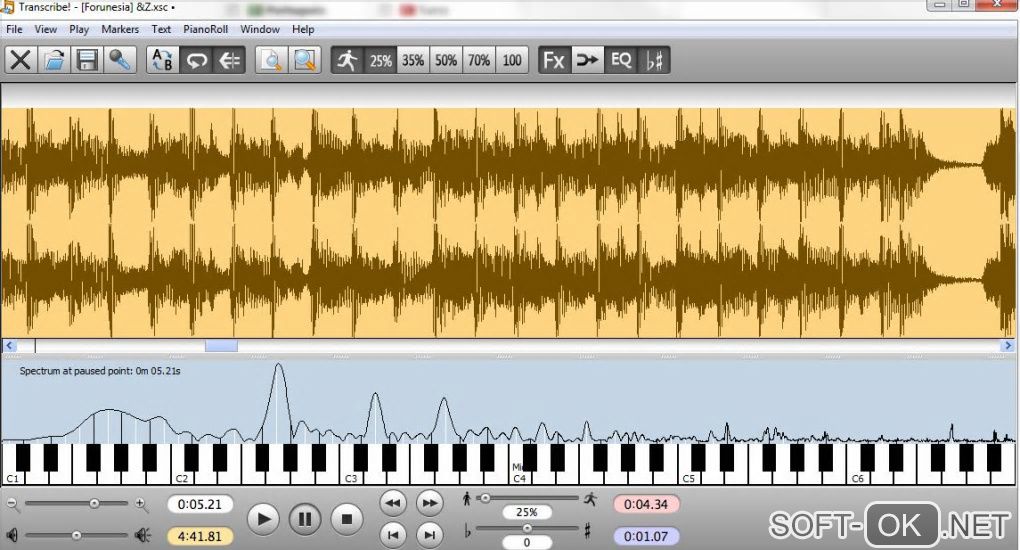
Task: Click the flat/sharp tuning icon in toolbar
Action: pyautogui.click(x=654, y=60)
